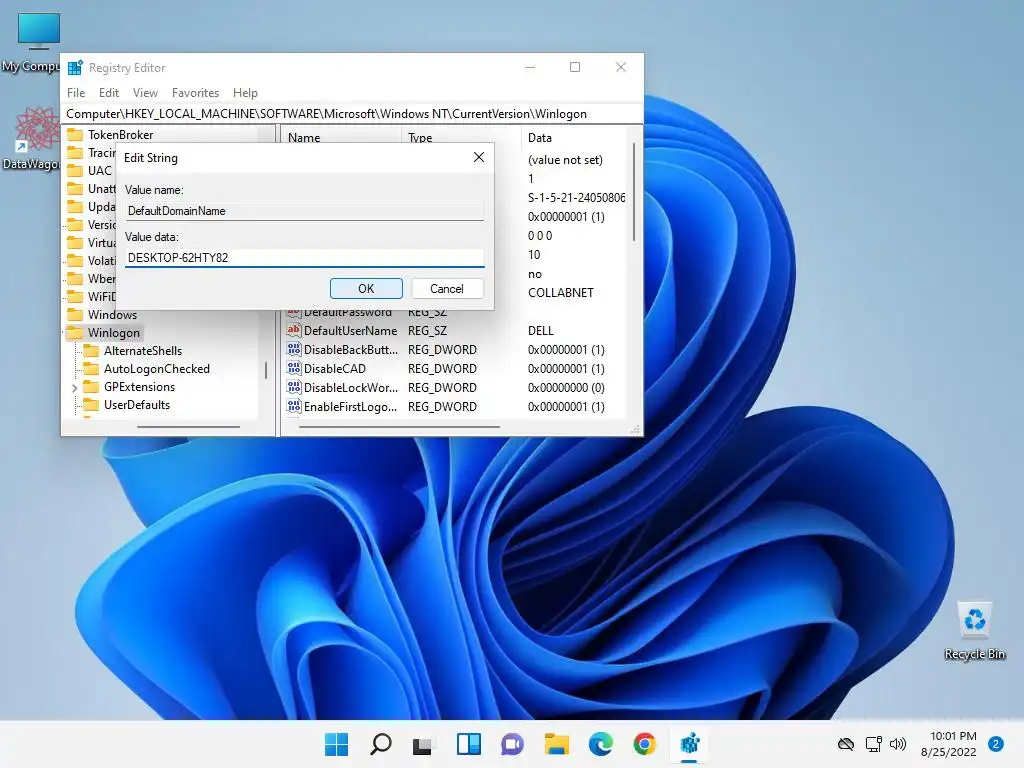Launch Google Chrome from the taskbar
This screenshot has height=768, width=1024.
point(645,744)
